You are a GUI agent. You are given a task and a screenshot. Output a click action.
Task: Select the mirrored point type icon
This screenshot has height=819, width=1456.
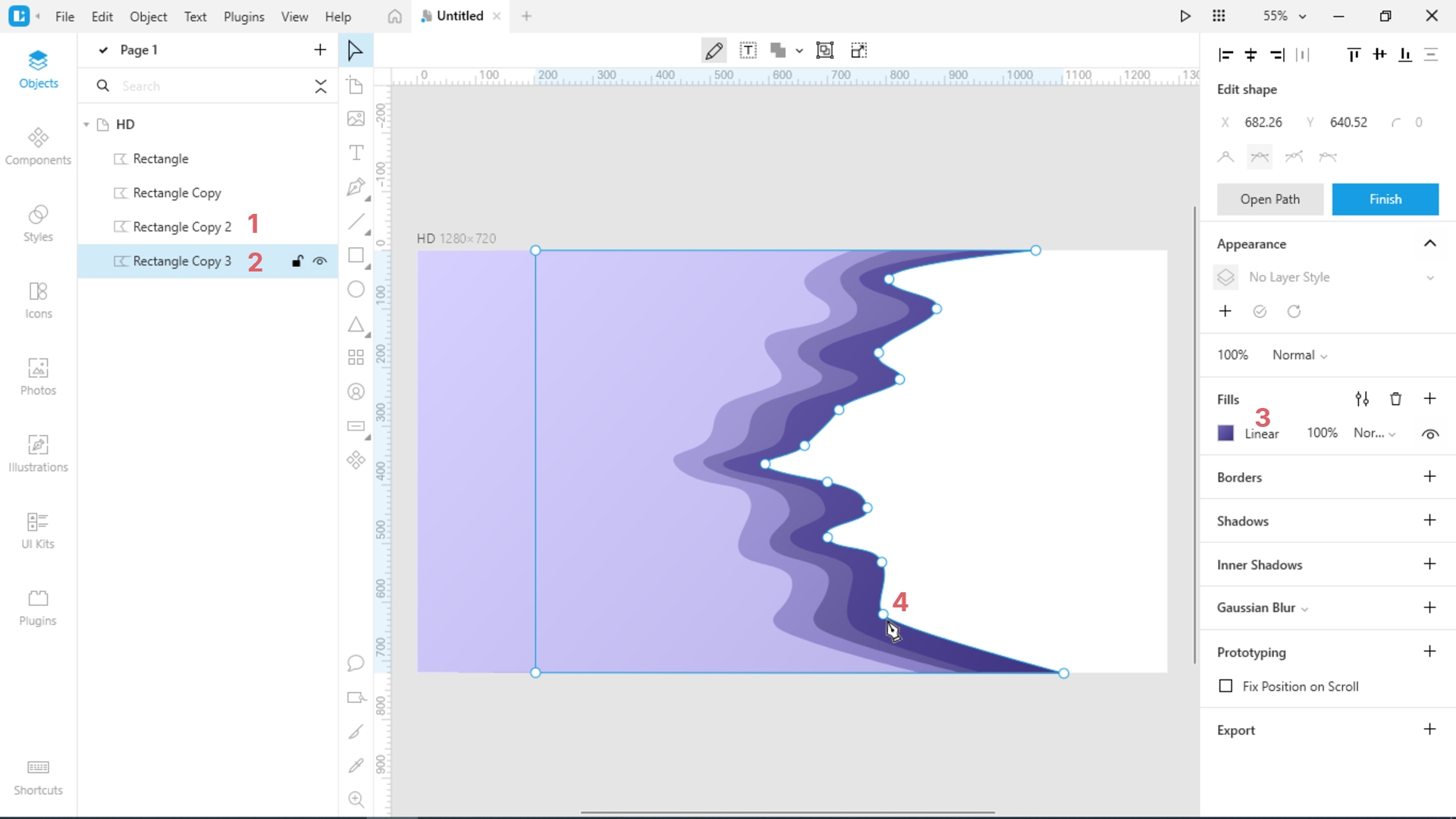click(1260, 157)
